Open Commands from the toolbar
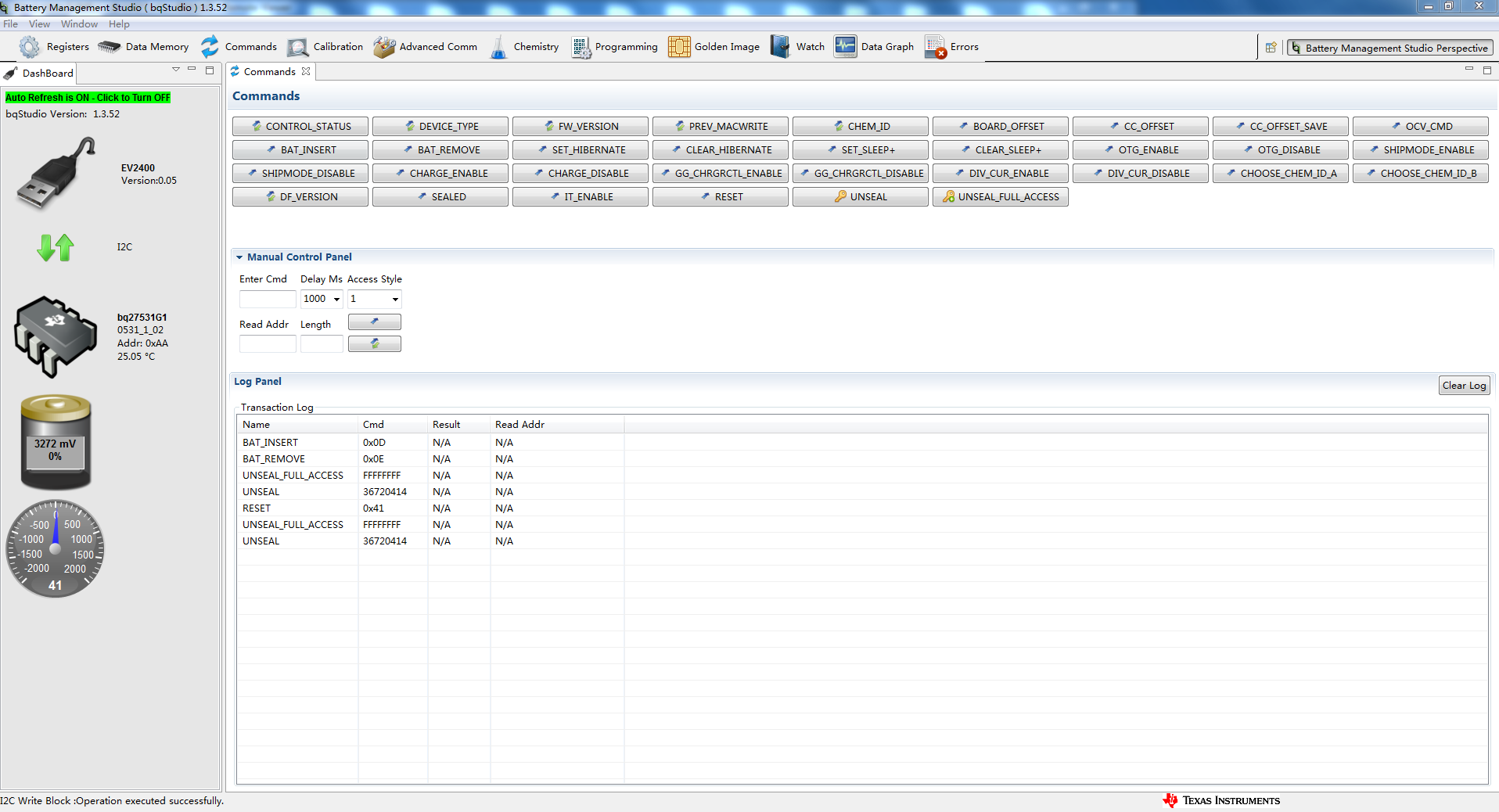 click(x=239, y=47)
